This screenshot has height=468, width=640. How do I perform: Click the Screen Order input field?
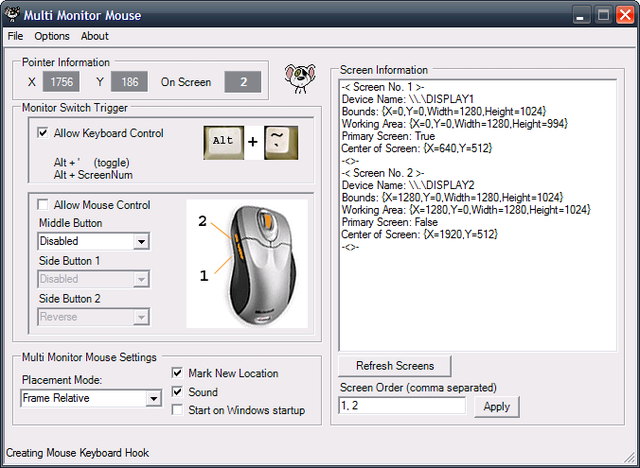pyautogui.click(x=402, y=406)
